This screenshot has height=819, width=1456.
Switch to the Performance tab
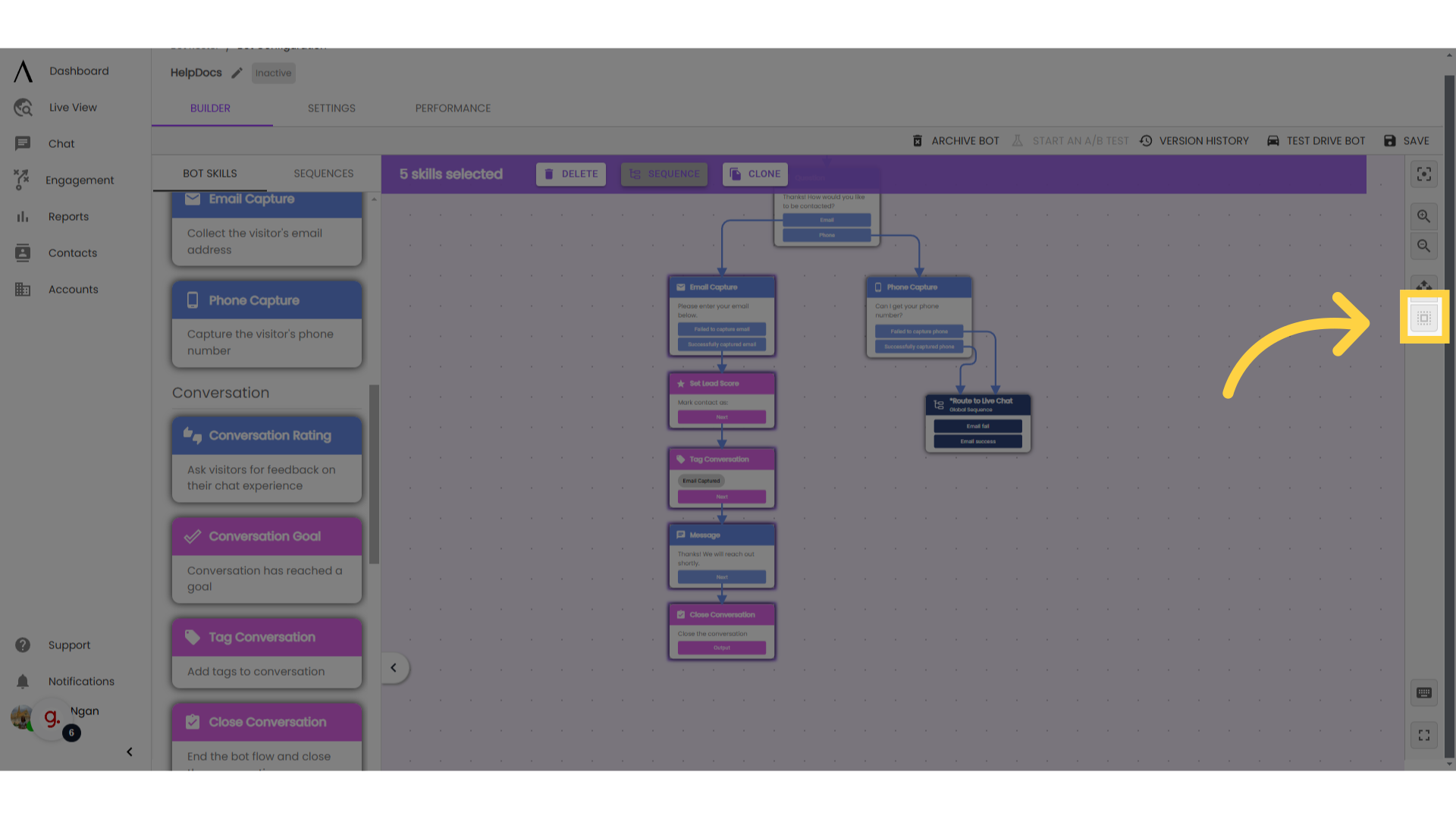tap(453, 108)
